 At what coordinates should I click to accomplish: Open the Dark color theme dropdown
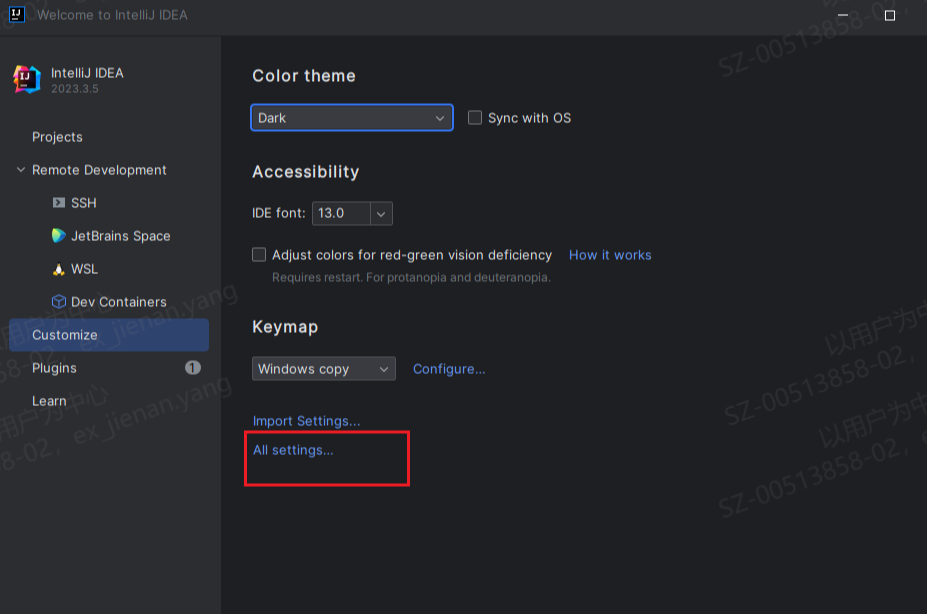click(352, 118)
